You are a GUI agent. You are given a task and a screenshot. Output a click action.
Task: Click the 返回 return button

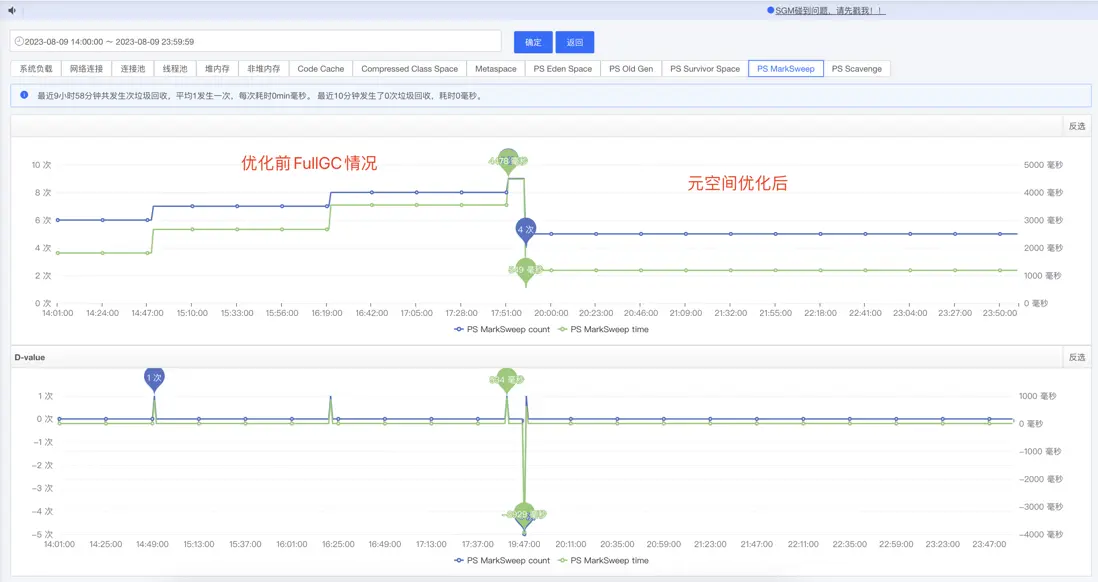[x=575, y=42]
